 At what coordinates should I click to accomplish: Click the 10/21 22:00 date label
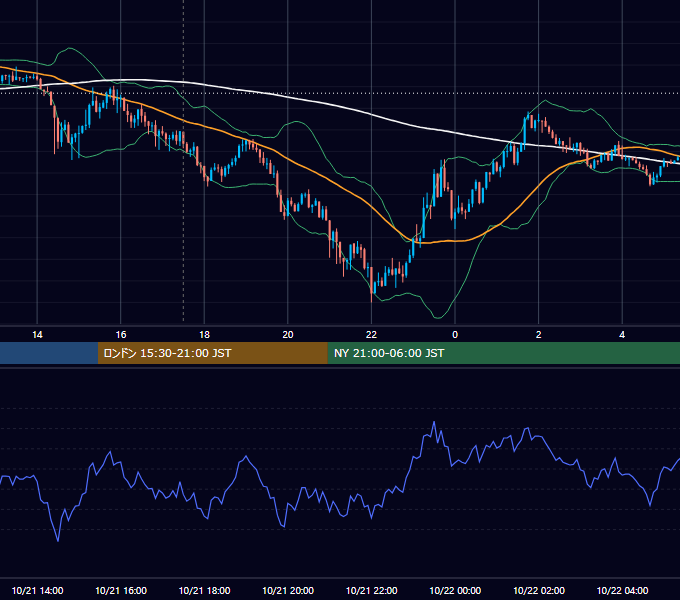pos(371,590)
